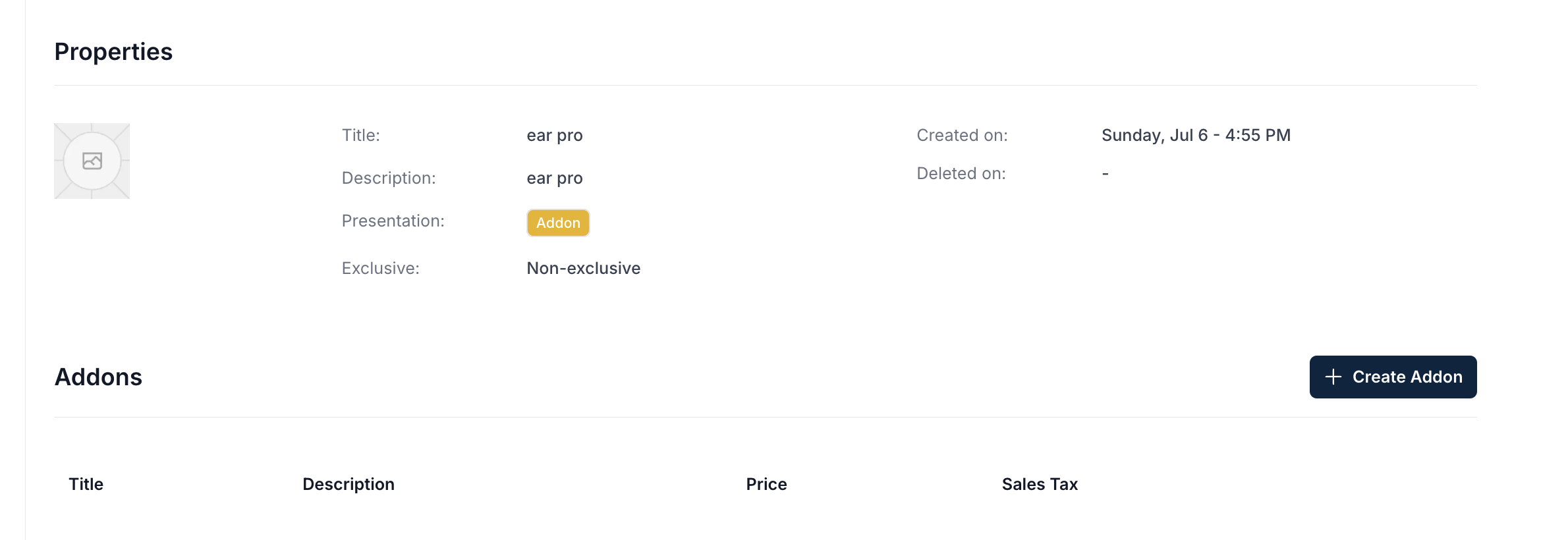1568x540 pixels.
Task: Select the yellow Addon presentation badge
Action: [558, 223]
